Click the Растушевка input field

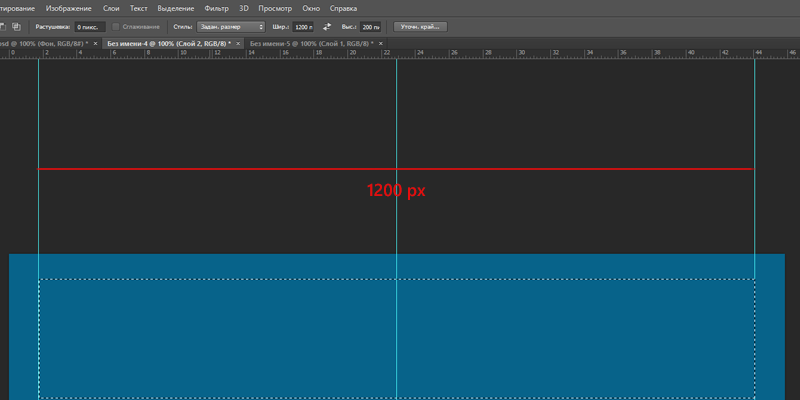click(90, 26)
